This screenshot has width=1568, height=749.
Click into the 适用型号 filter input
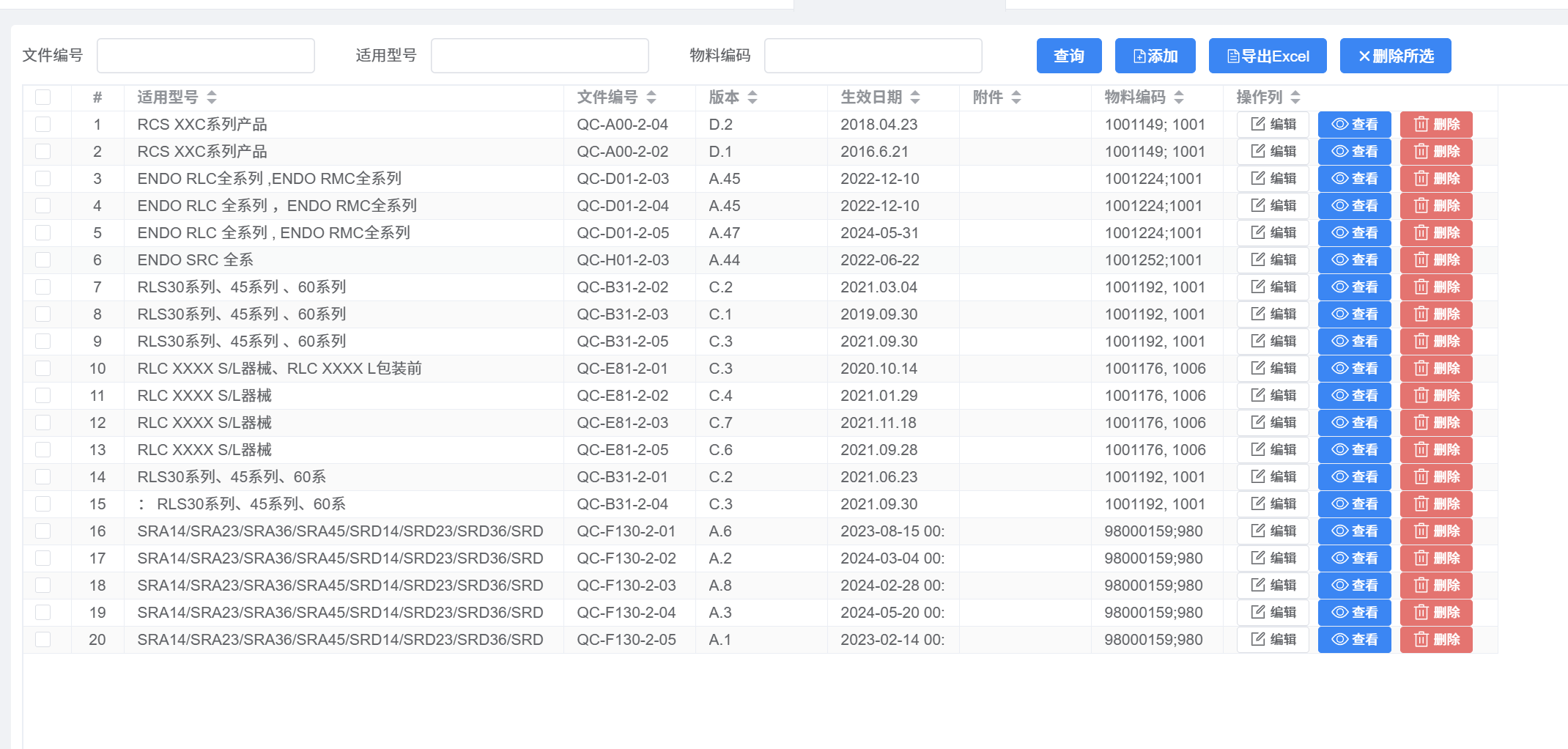(x=540, y=56)
